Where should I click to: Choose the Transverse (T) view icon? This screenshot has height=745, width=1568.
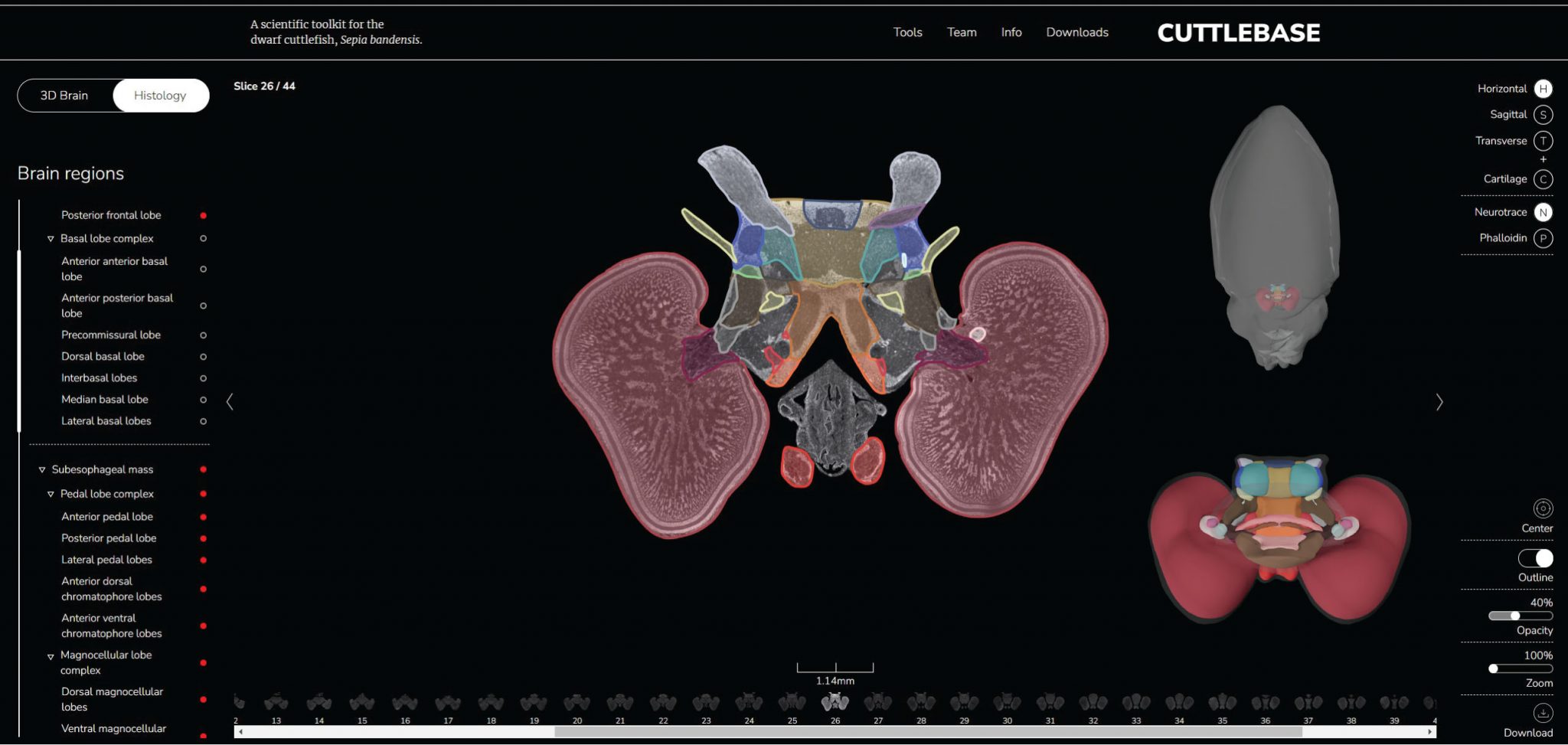1543,141
